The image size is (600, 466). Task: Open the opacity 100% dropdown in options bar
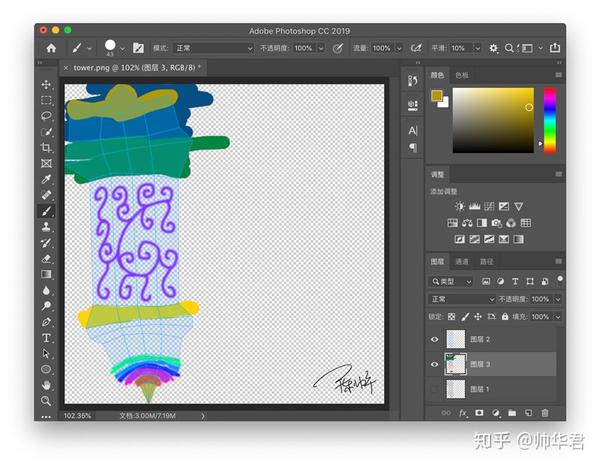[321, 49]
